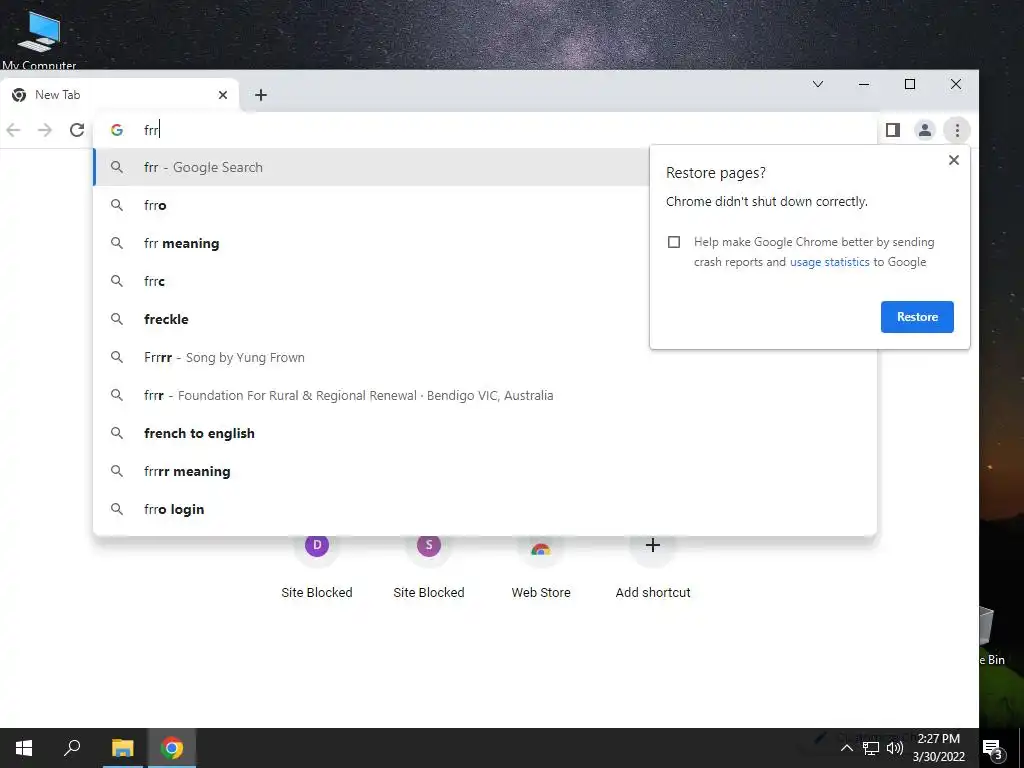Open the taskbar search magnifier

(72, 748)
